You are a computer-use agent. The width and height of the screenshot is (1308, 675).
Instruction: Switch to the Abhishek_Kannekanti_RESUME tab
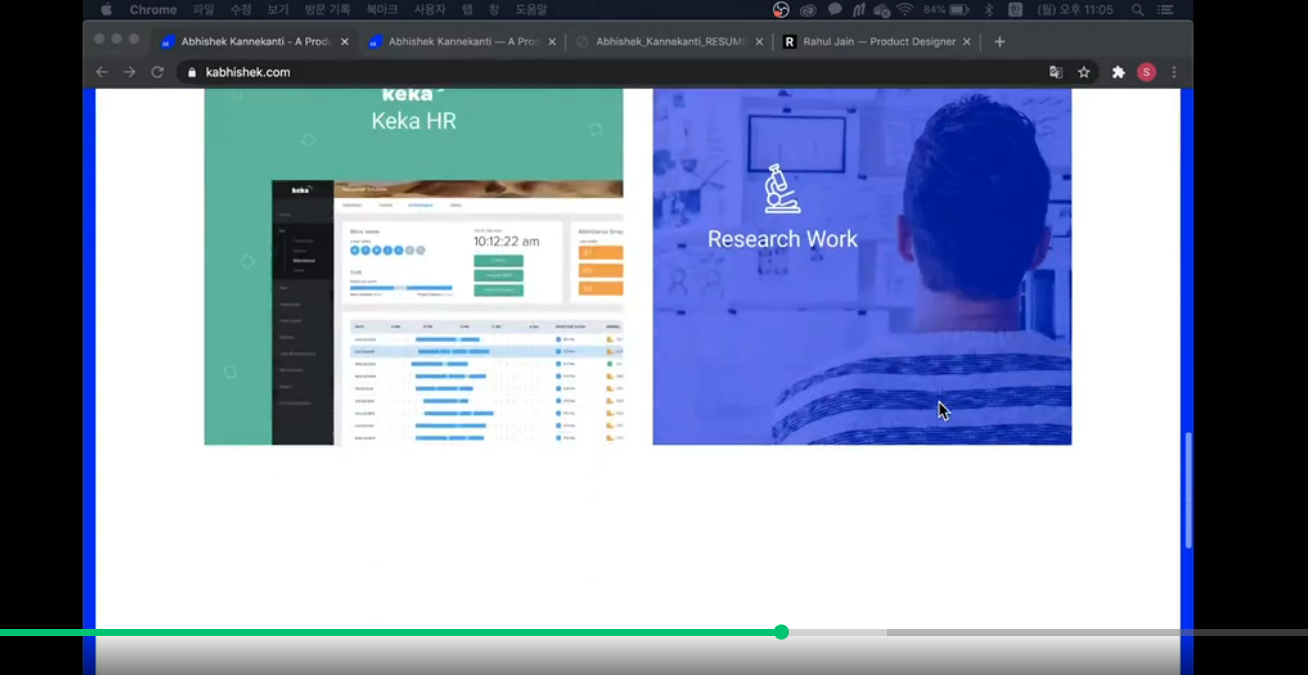[670, 42]
